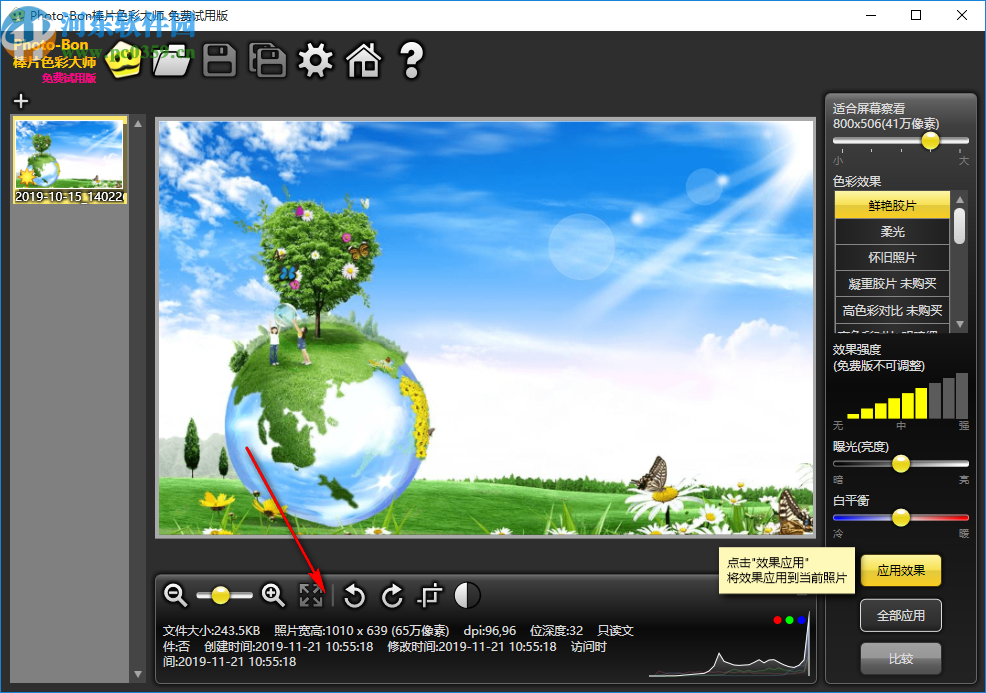Screen dimensions: 986x693
Task: Go to the home page with the house icon
Action: click(363, 60)
